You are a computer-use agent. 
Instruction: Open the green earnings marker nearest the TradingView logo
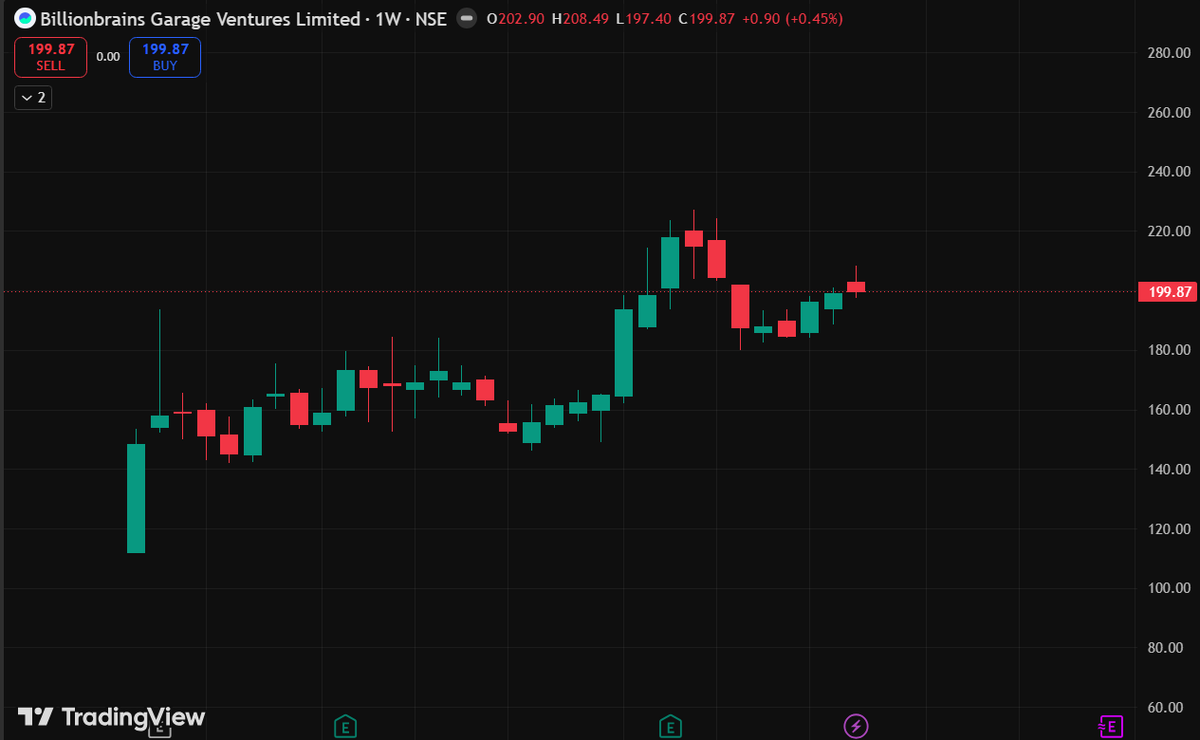[345, 725]
